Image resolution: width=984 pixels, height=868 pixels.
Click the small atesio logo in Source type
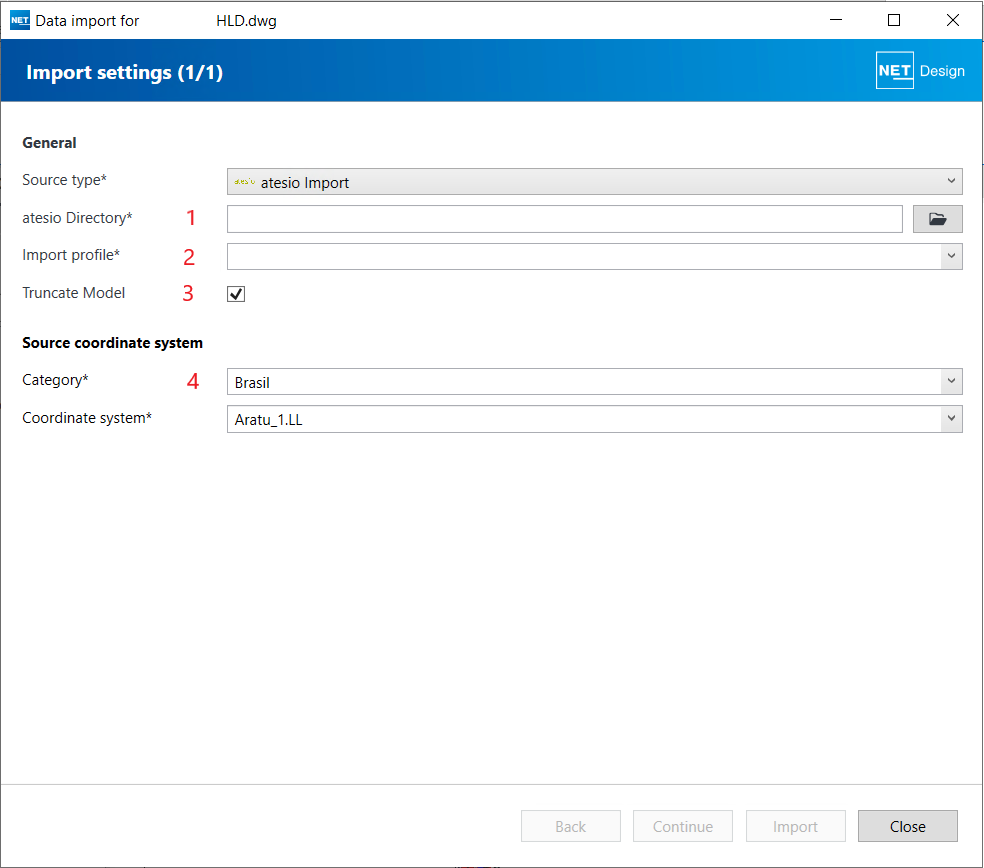point(244,182)
